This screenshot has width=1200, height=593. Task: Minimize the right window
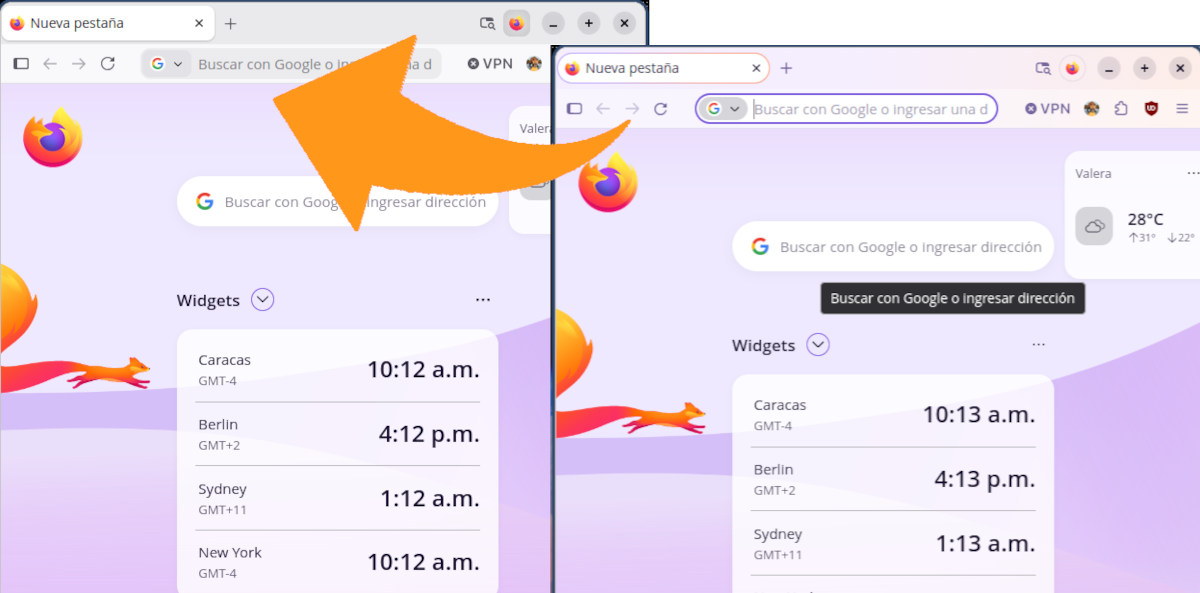coord(1109,68)
